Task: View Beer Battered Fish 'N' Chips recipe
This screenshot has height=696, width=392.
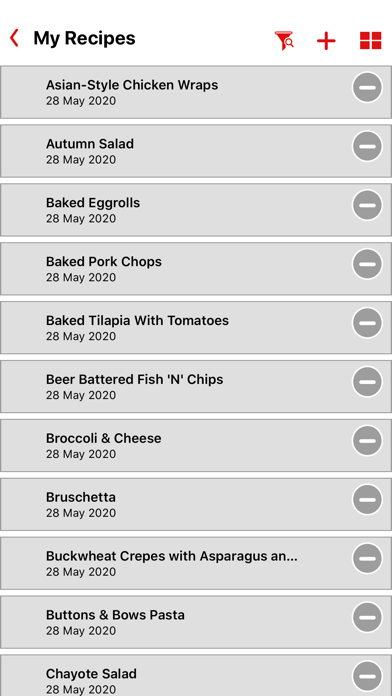Action: point(196,387)
